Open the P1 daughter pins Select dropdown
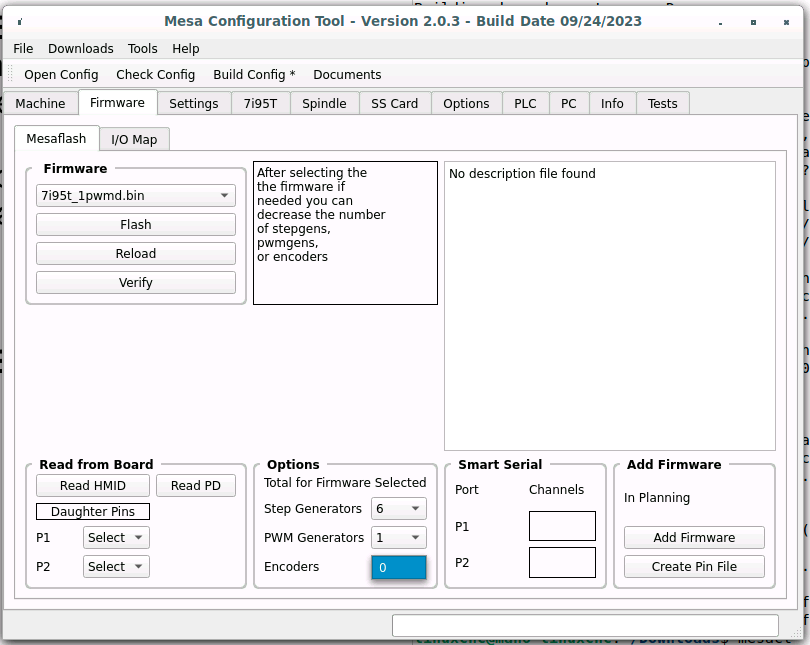The image size is (810, 645). pos(116,538)
